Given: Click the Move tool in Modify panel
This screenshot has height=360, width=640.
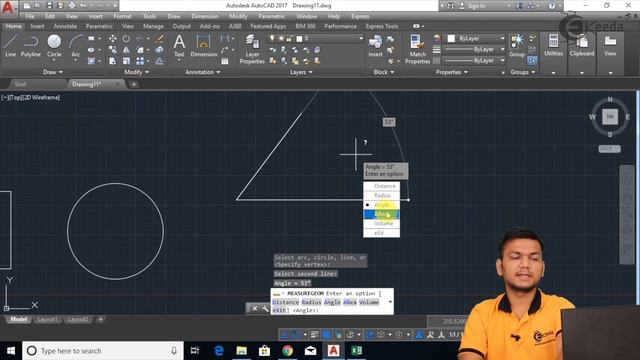Looking at the screenshot, I should [x=113, y=39].
